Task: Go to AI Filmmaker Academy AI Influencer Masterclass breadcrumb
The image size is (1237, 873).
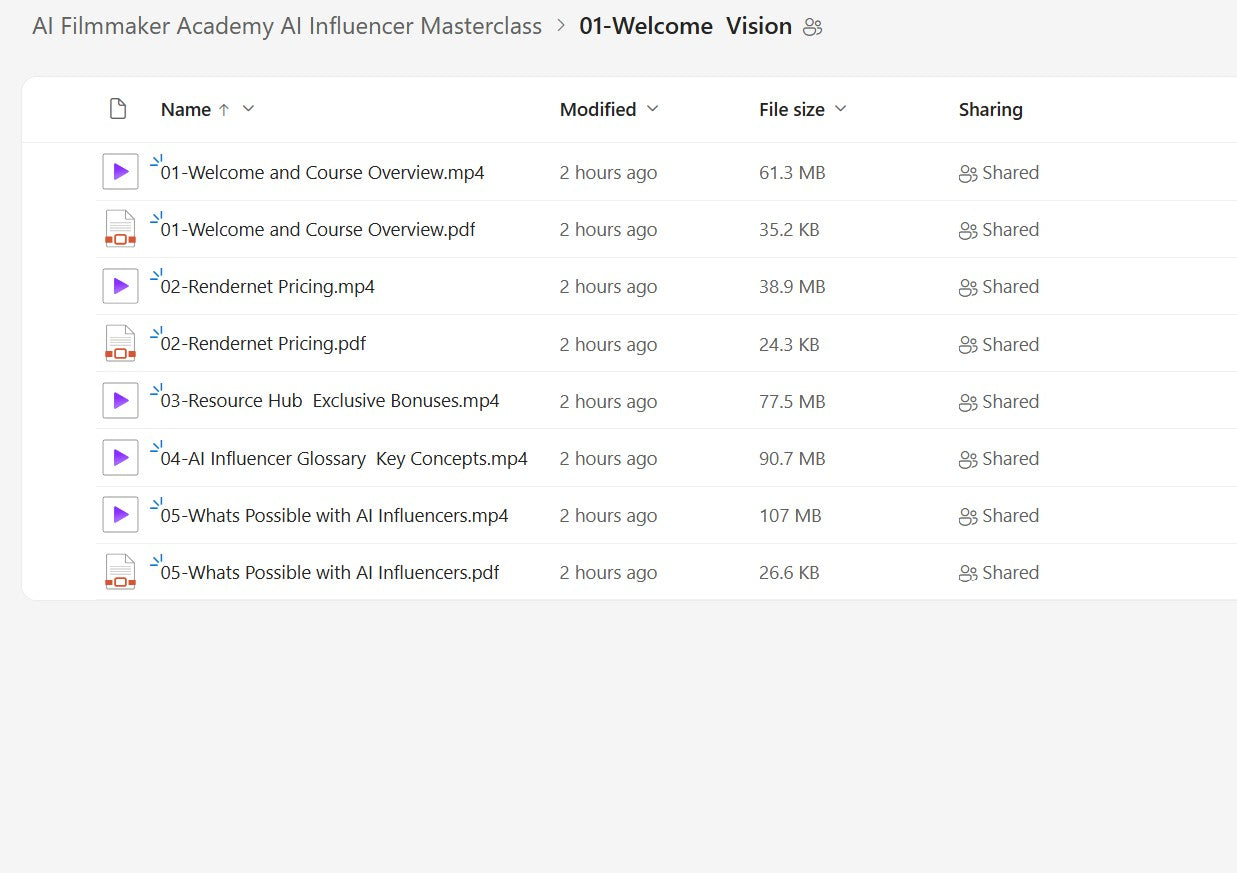Action: point(287,26)
